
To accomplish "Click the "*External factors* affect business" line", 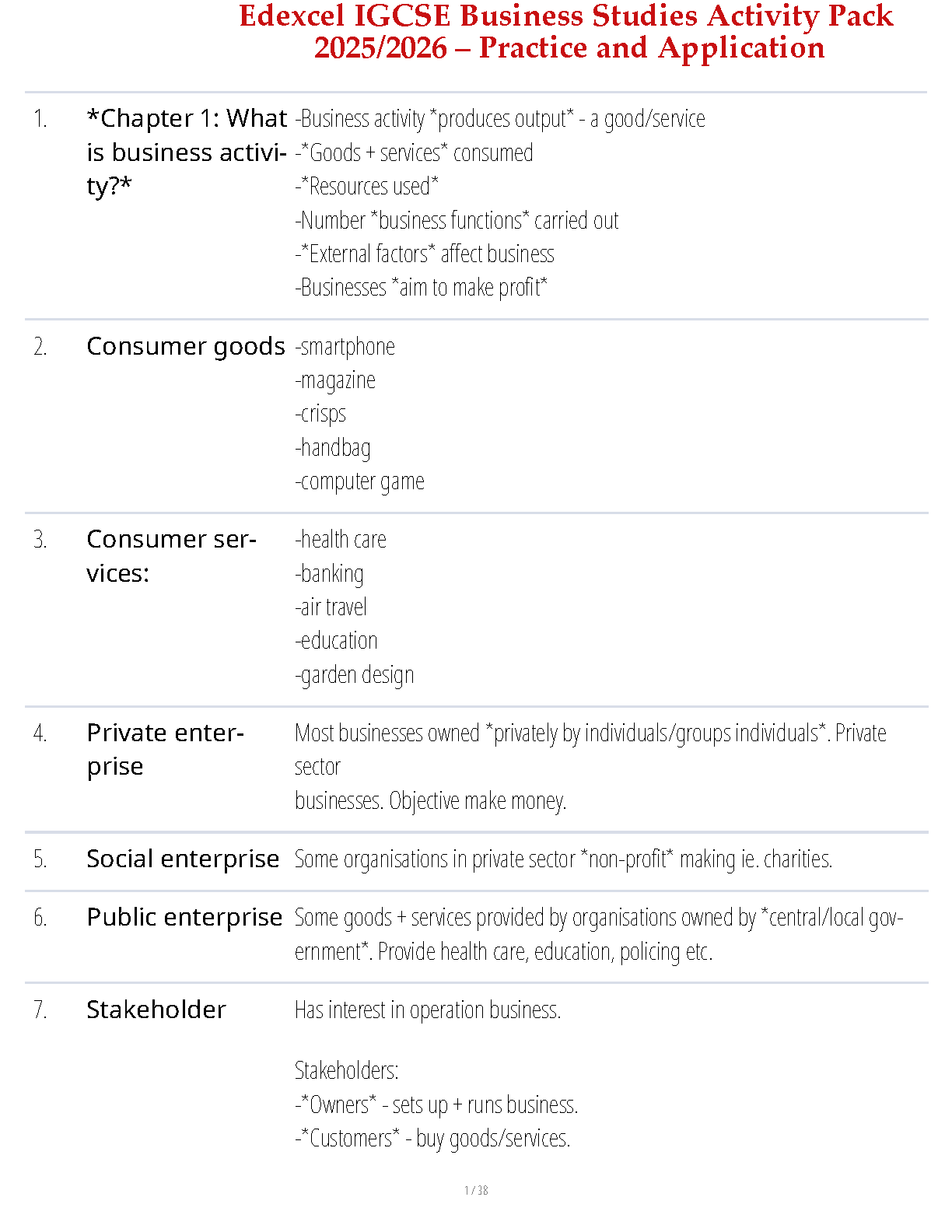I will [x=425, y=254].
